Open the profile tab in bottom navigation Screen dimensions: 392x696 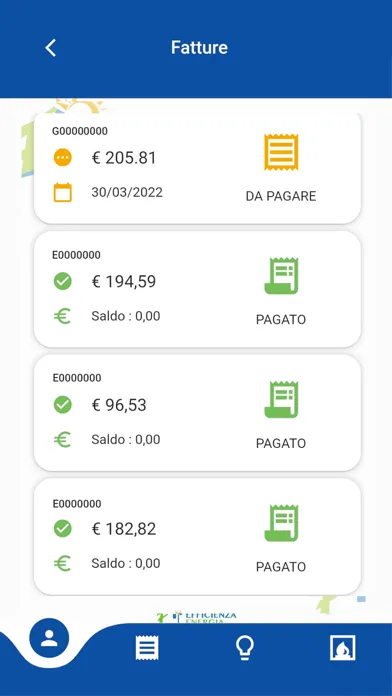coord(49,638)
